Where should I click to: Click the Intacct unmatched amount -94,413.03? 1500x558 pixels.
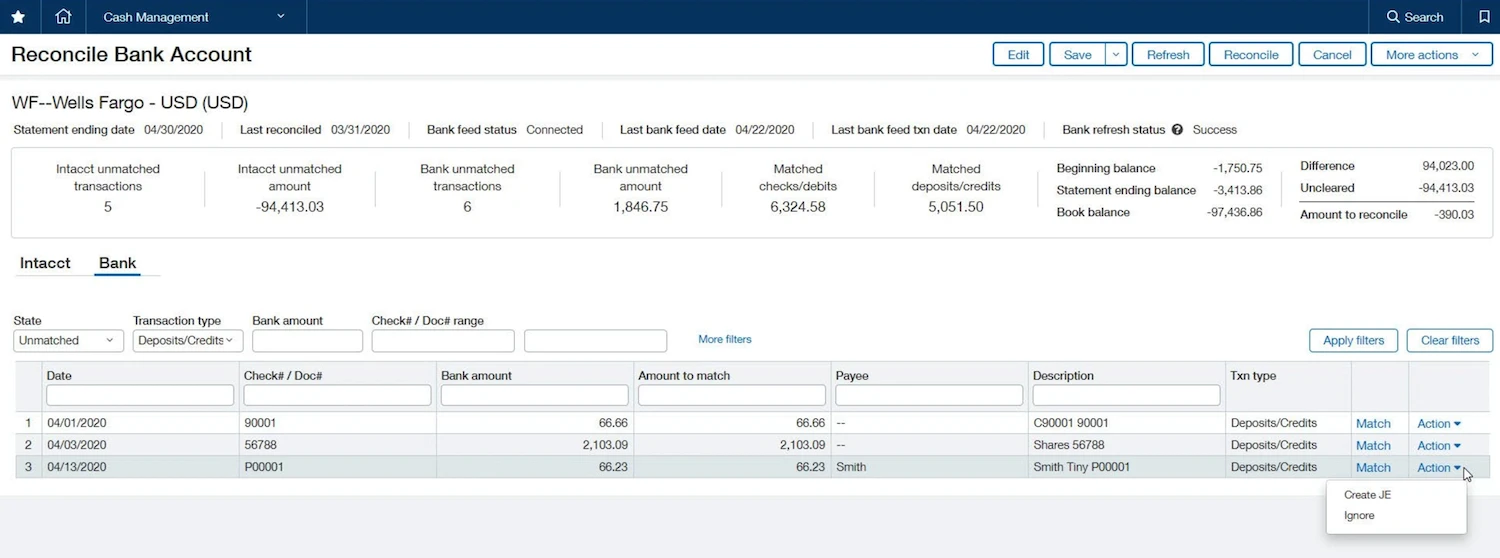[290, 207]
